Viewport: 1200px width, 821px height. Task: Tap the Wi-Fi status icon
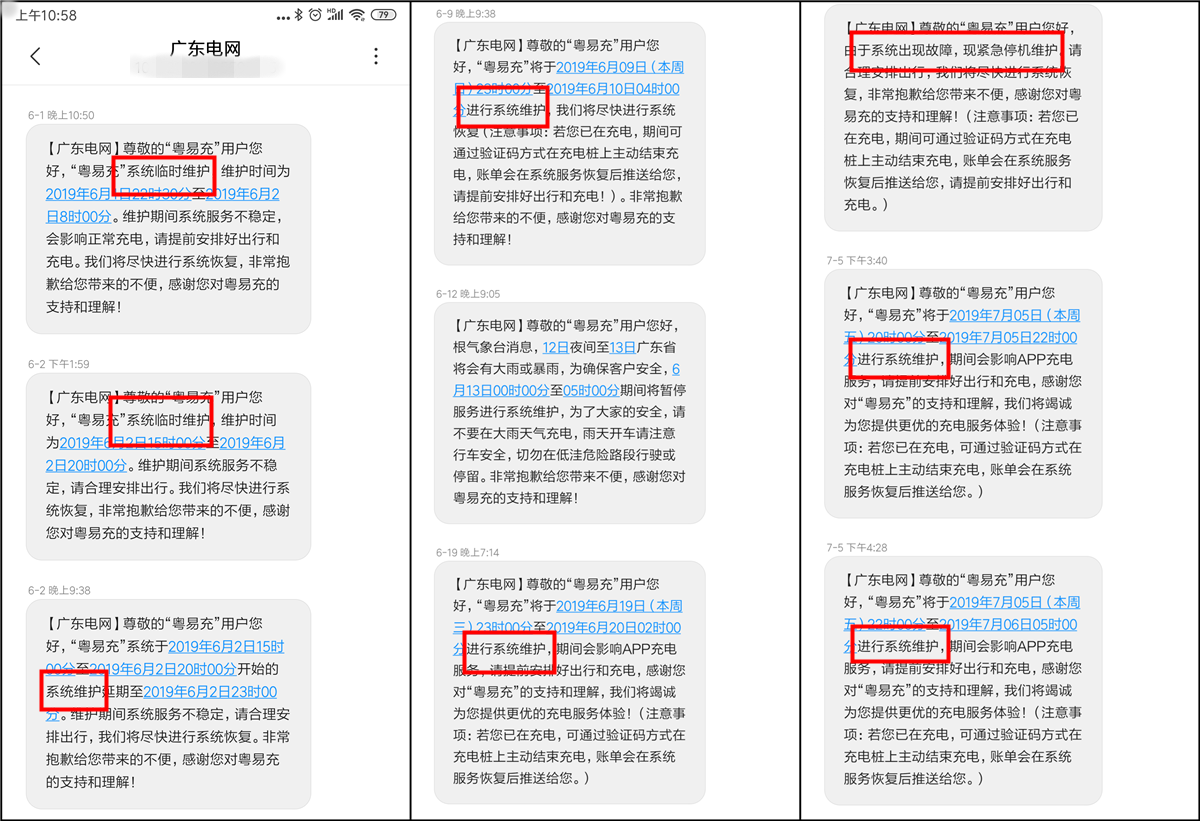click(x=357, y=15)
